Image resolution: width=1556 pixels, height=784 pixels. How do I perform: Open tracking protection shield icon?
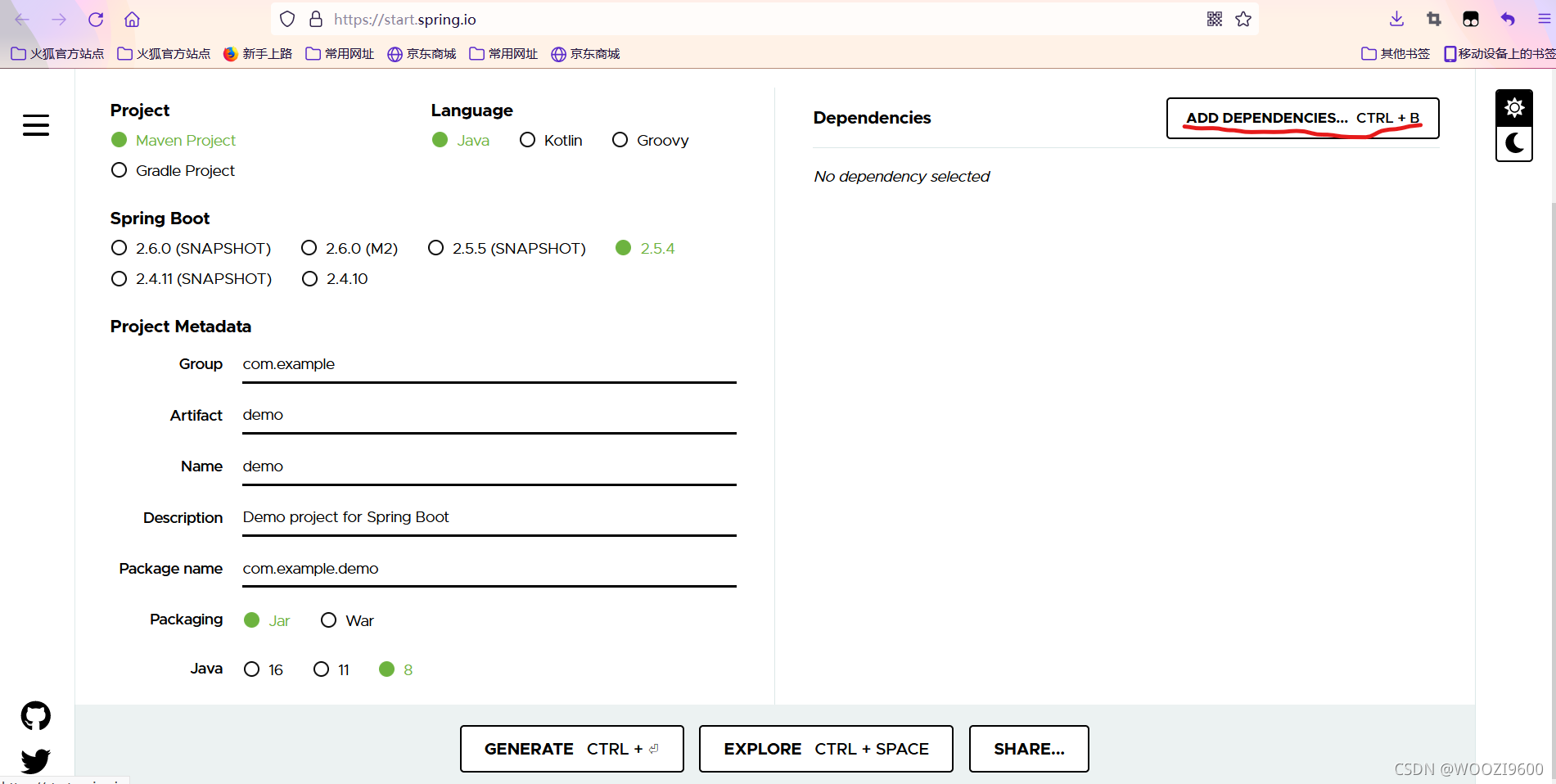coord(287,19)
